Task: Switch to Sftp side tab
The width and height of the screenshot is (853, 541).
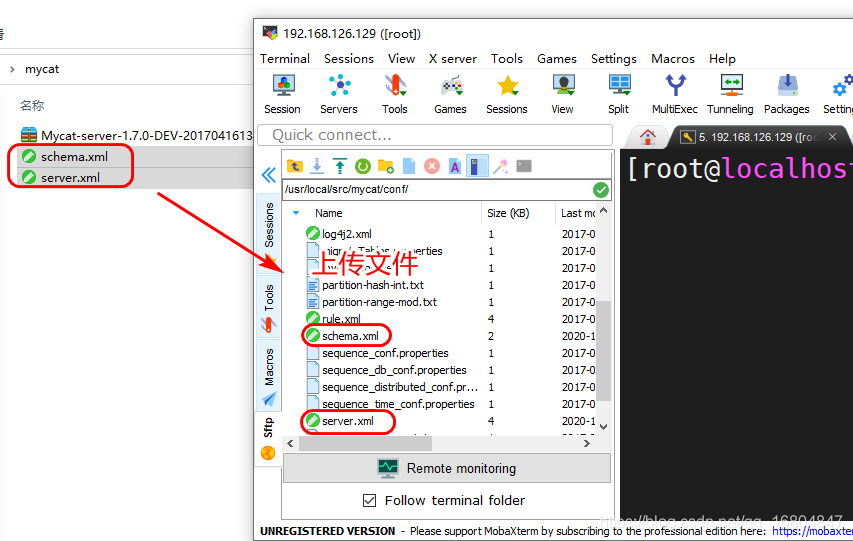Action: click(268, 438)
